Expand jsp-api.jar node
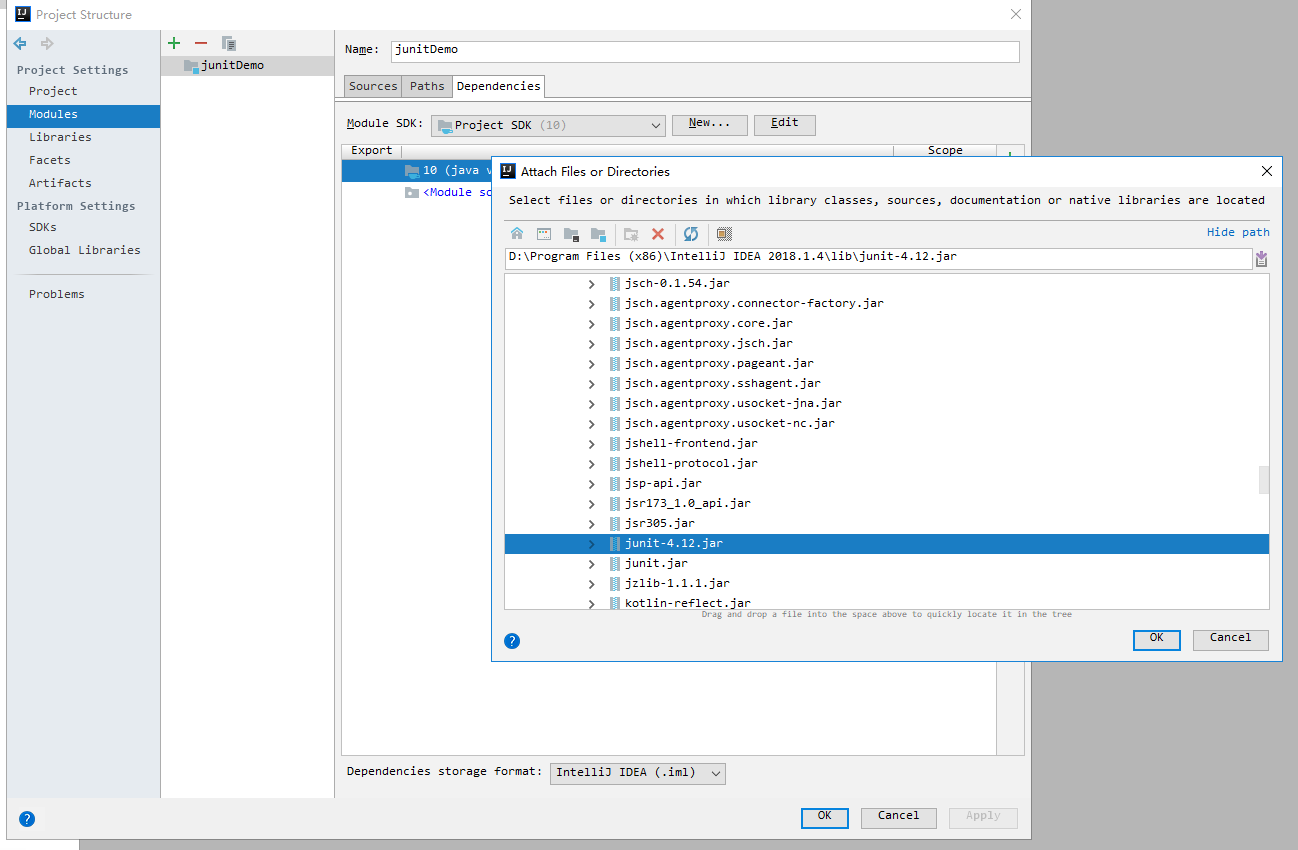Image resolution: width=1298 pixels, height=850 pixels. (x=591, y=484)
